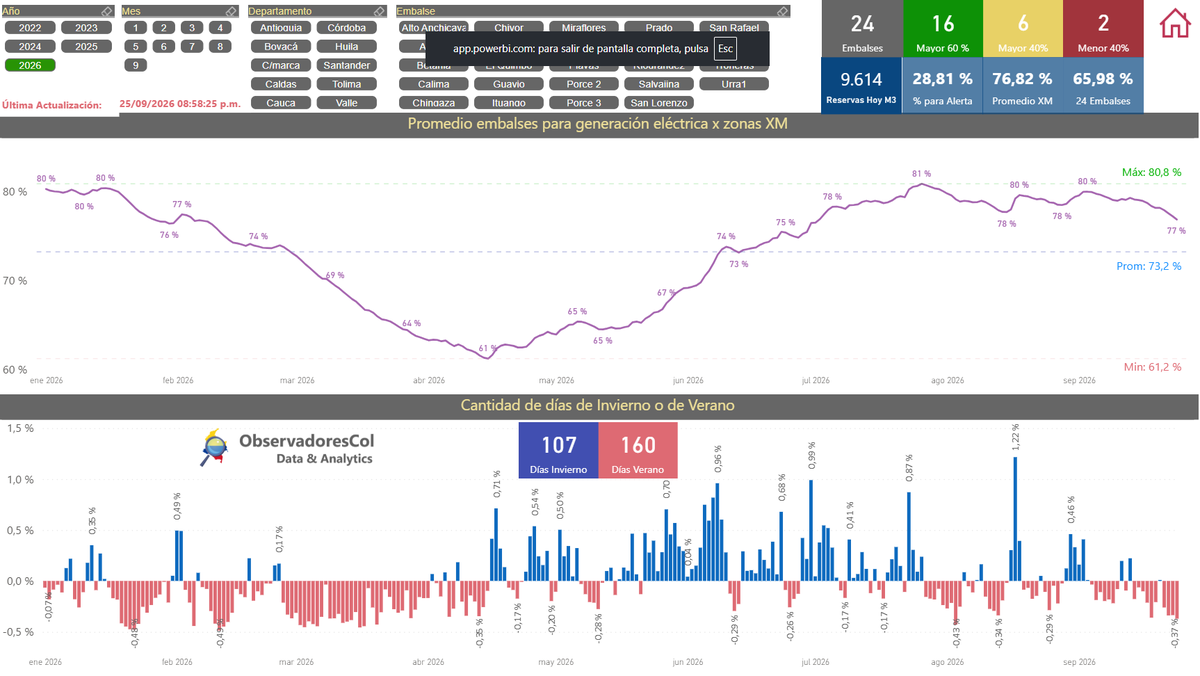Select the Calima reservoir

[433, 84]
